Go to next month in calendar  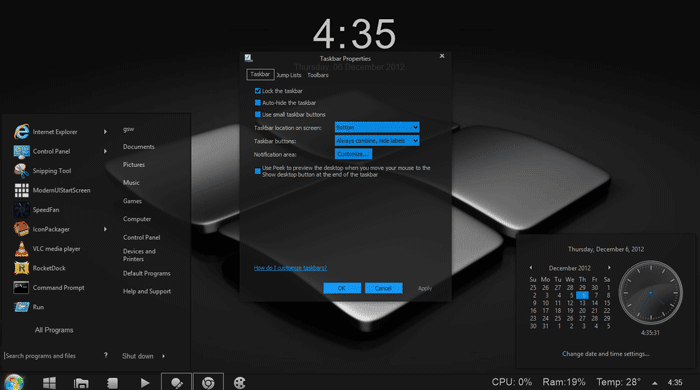(x=609, y=268)
